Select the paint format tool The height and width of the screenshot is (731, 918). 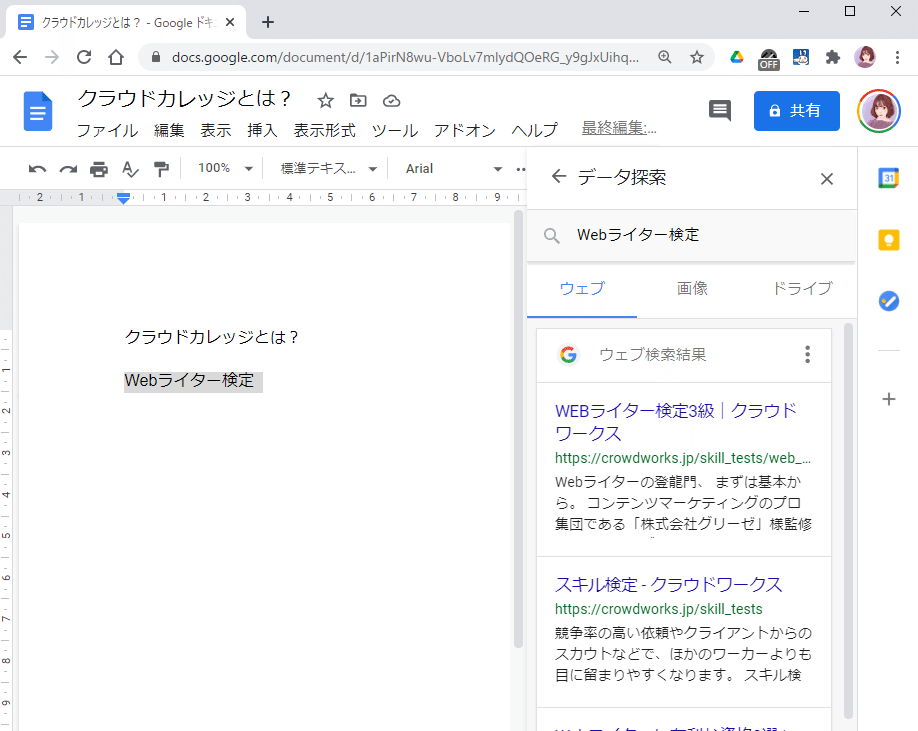(161, 168)
